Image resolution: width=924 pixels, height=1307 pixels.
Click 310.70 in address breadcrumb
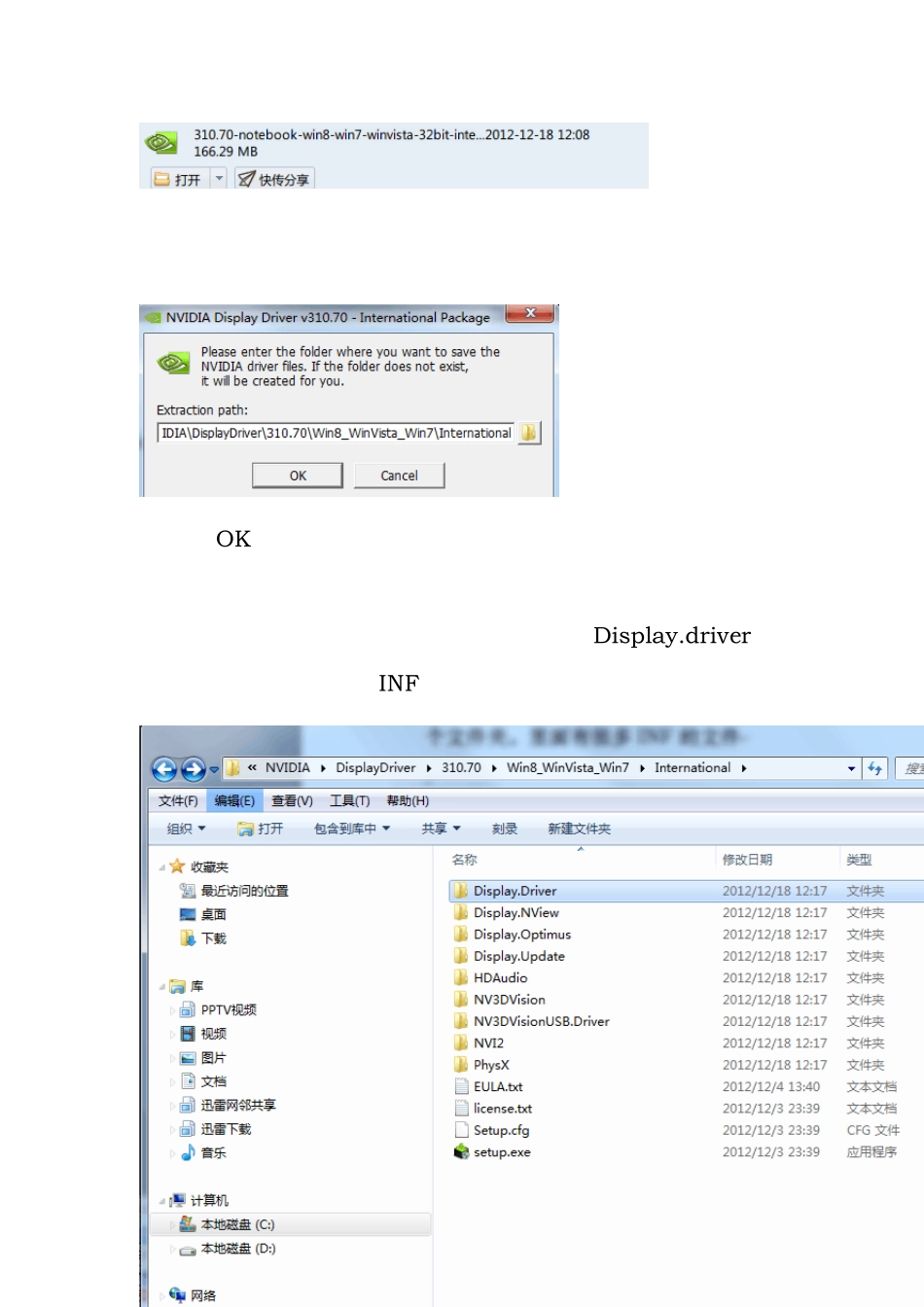point(461,767)
